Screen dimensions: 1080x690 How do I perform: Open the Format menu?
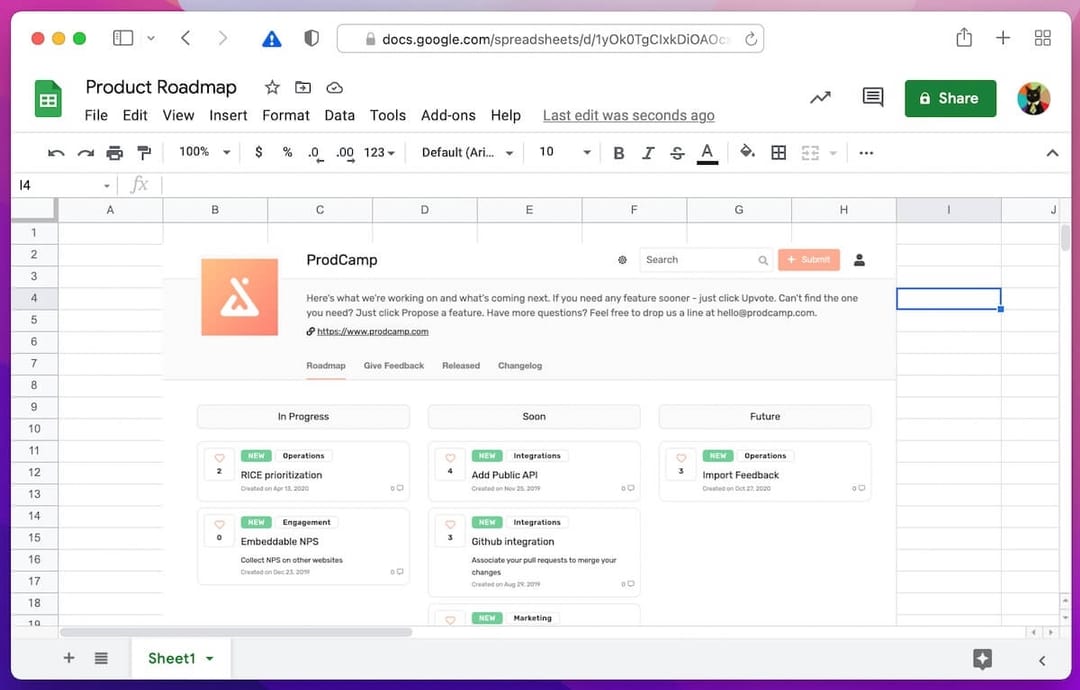[x=286, y=116]
